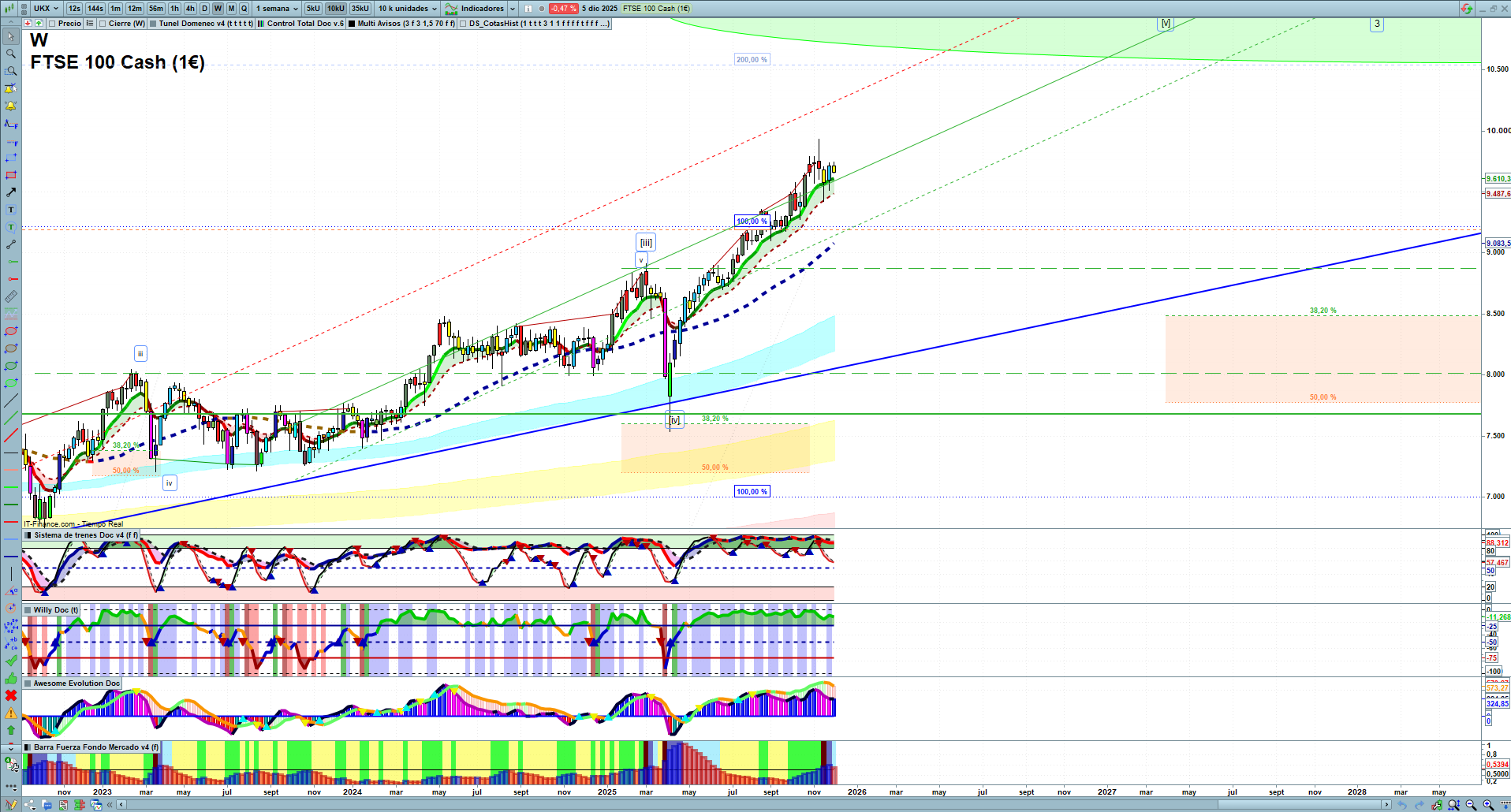Toggle the Awesome Evolution Doc panel box

(28, 683)
